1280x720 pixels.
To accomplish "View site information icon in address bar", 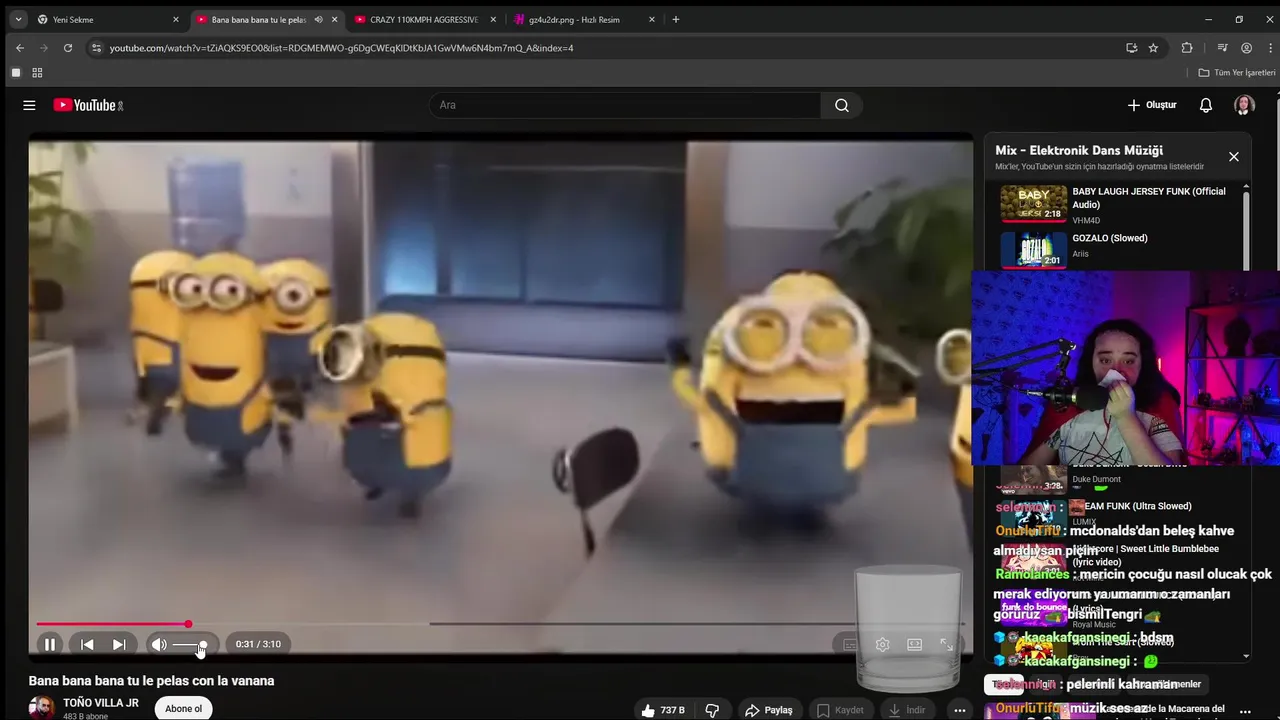I will (96, 48).
